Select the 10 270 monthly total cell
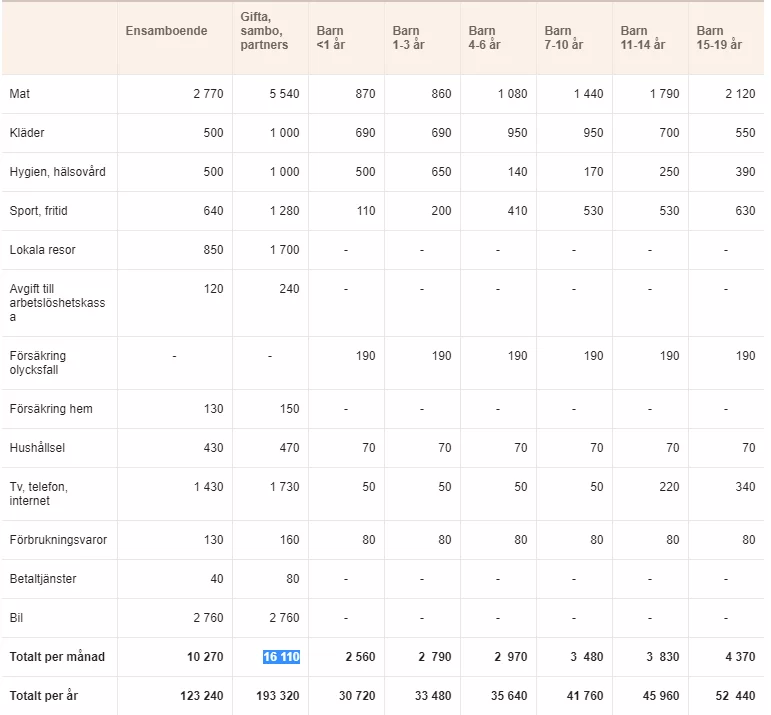 pos(204,657)
